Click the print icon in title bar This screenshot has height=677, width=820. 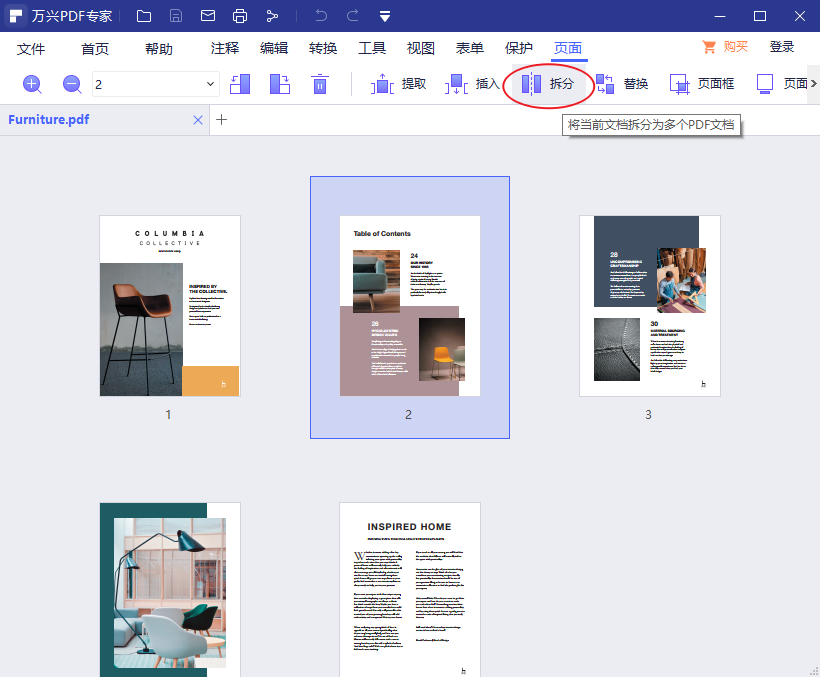(x=240, y=16)
